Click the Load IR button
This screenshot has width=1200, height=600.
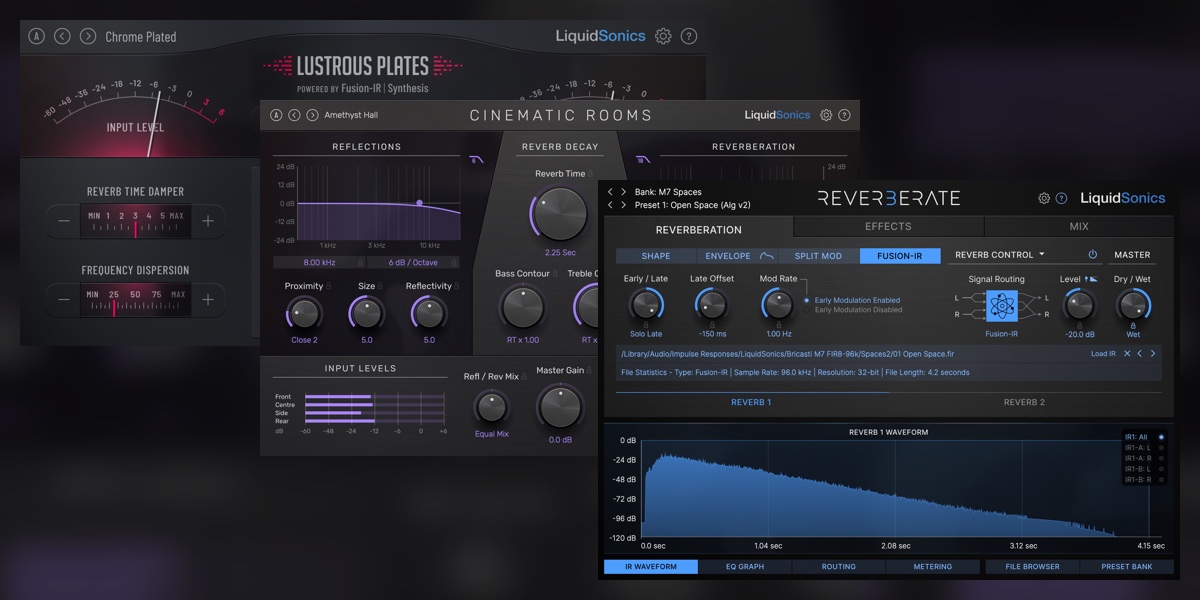pyautogui.click(x=1103, y=353)
